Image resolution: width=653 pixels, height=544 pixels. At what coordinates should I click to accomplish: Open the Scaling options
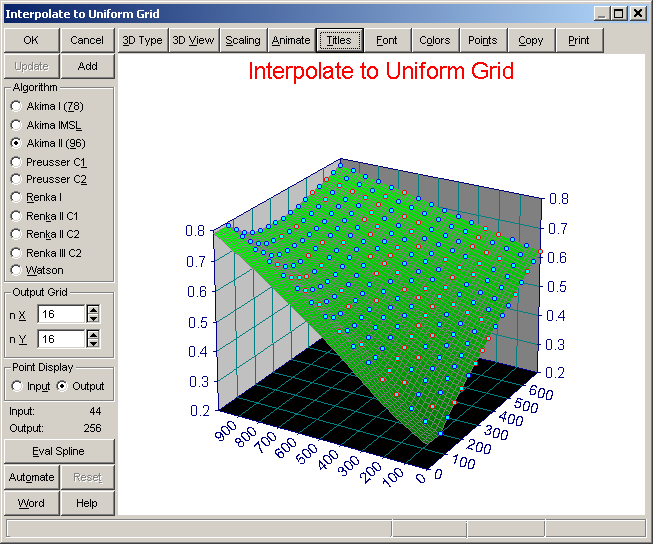click(x=243, y=40)
